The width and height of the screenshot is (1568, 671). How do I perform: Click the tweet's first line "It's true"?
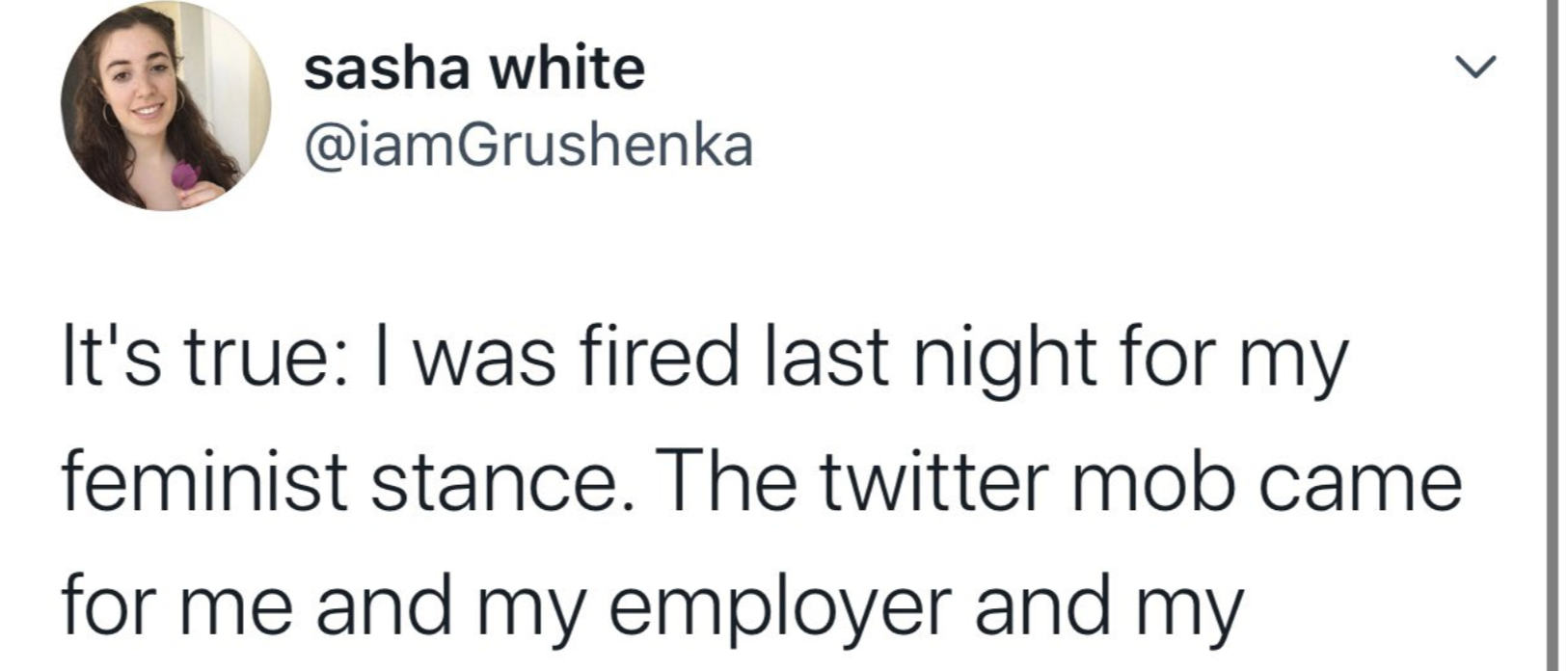tap(182, 359)
